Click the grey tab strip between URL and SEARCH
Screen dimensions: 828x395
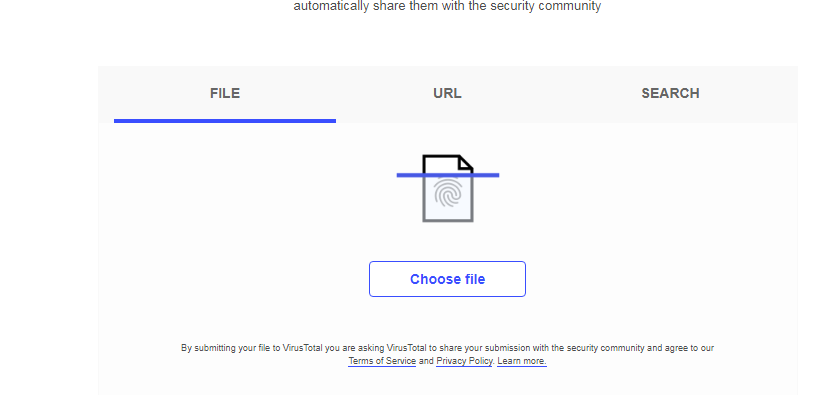[x=559, y=93]
